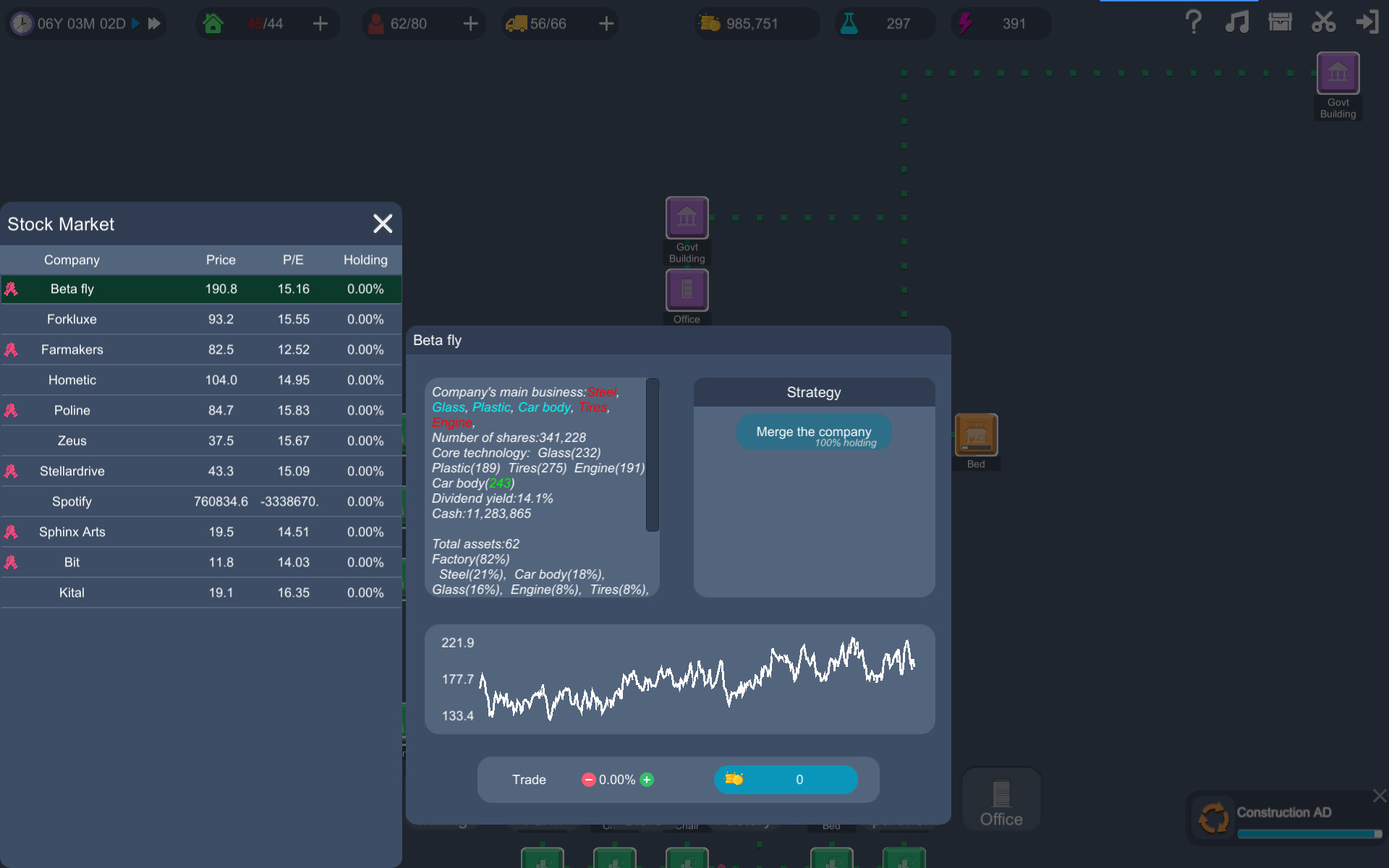Image resolution: width=1389 pixels, height=868 pixels.
Task: Open the help question mark icon
Action: click(1193, 22)
